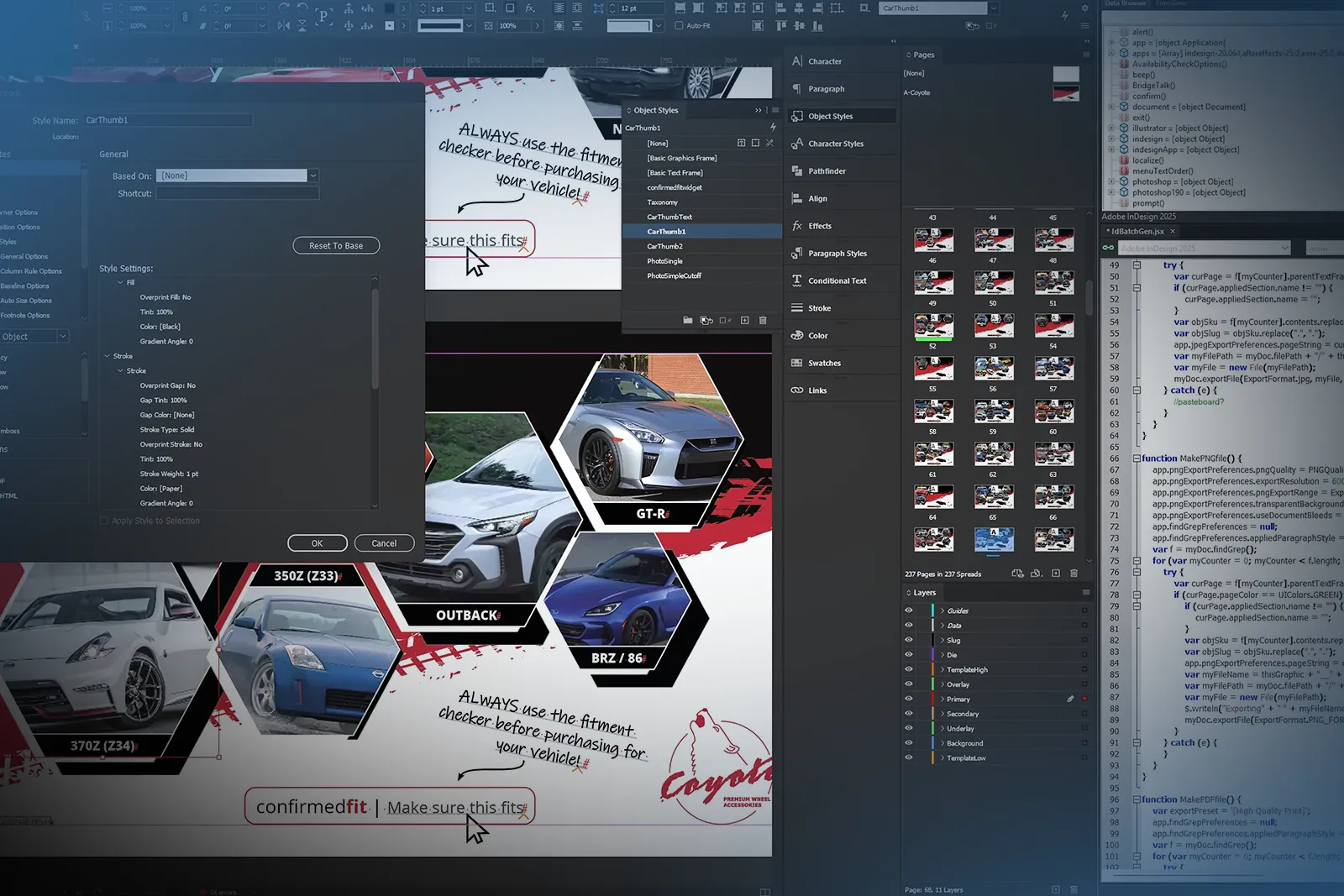Screen dimensions: 1344x896
Task: Click Cancel in the style dialog
Action: pos(384,543)
